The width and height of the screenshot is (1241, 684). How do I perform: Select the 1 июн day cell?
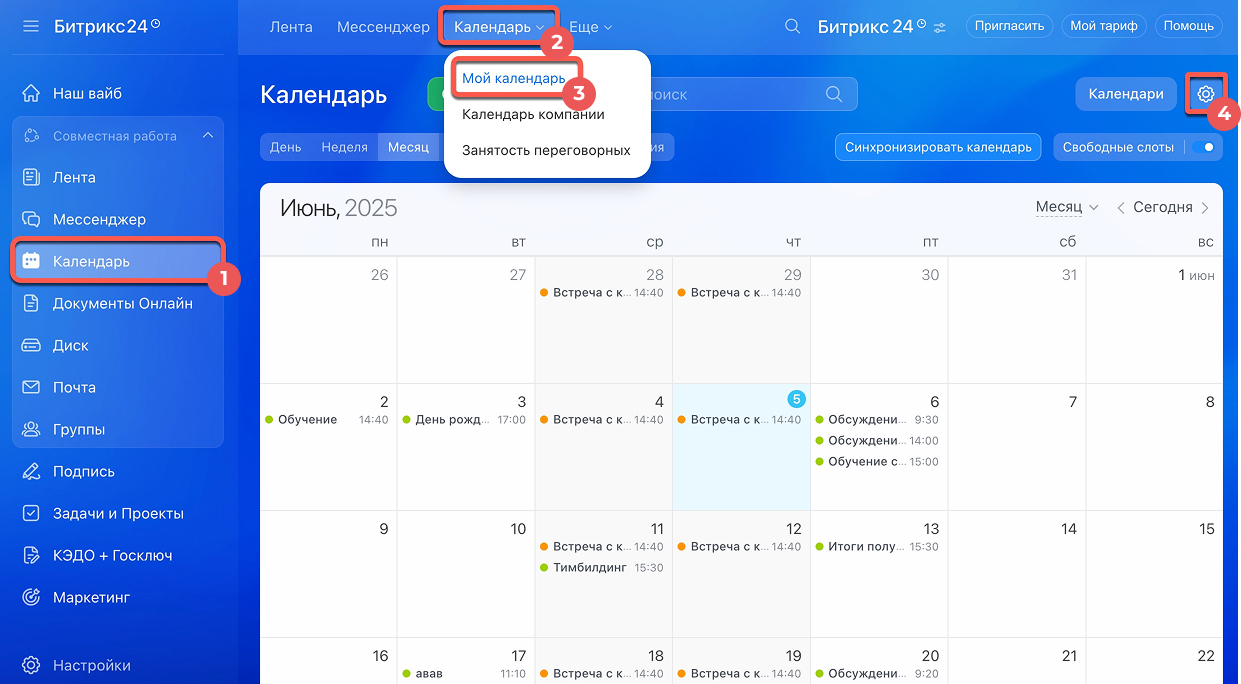1154,319
